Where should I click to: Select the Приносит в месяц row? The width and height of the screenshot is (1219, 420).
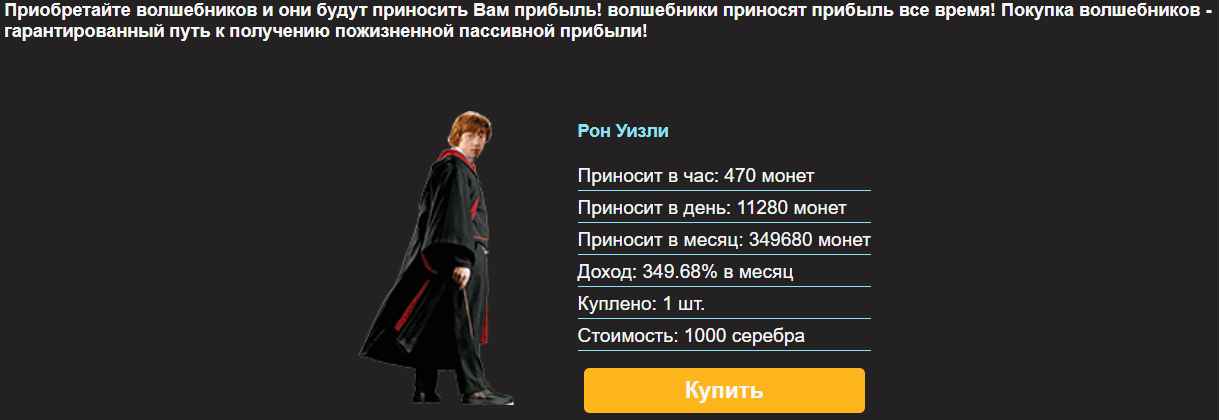(x=724, y=240)
